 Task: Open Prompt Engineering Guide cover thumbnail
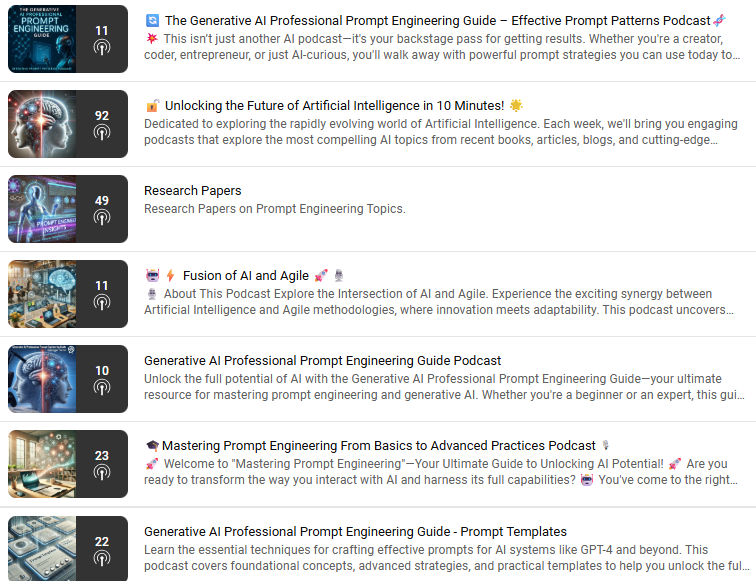[42, 39]
